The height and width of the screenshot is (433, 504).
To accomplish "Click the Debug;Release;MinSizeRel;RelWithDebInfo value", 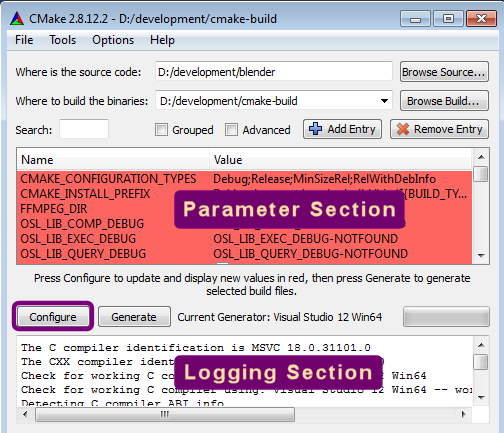I will [324, 179].
